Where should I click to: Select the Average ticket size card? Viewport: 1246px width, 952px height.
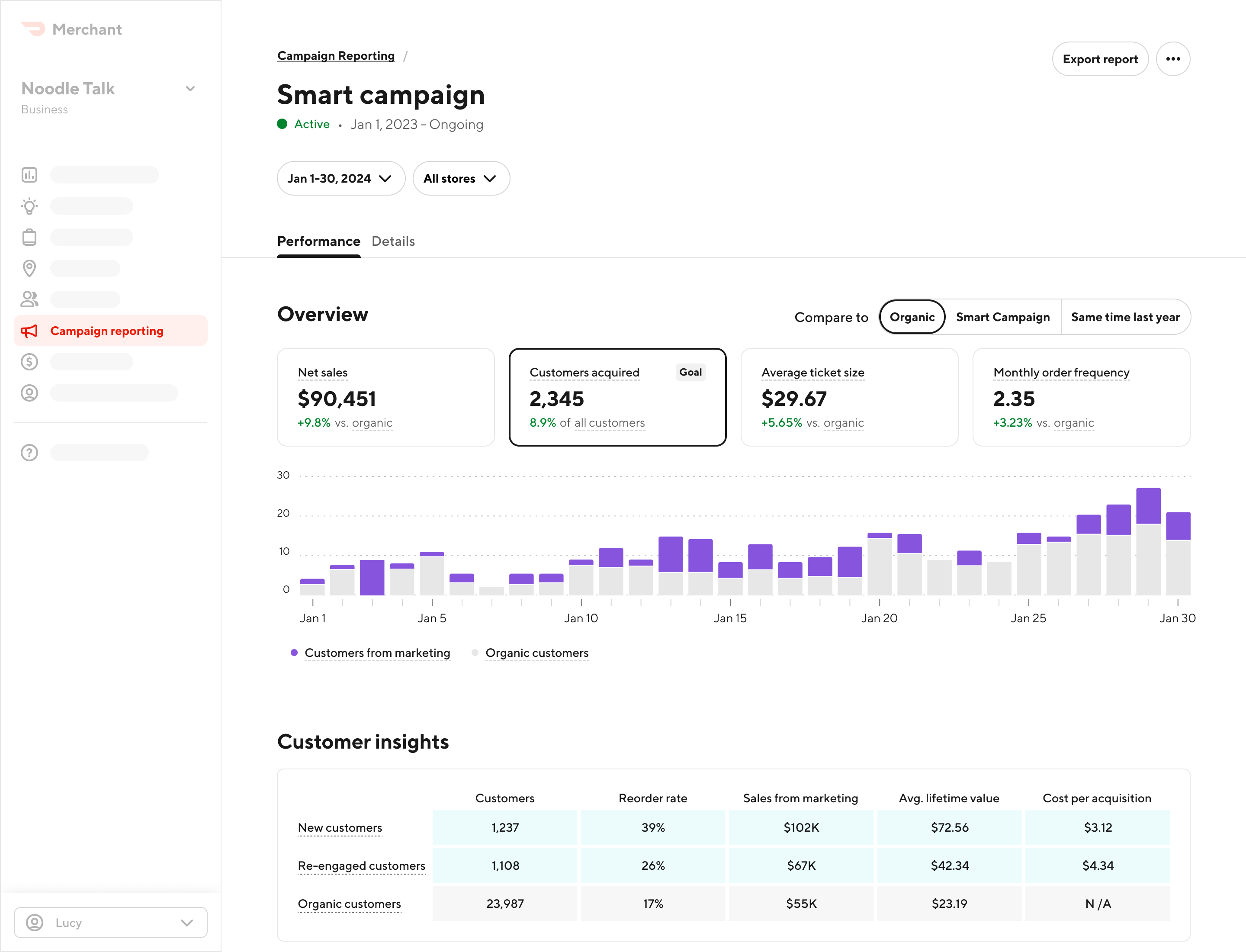click(x=849, y=397)
